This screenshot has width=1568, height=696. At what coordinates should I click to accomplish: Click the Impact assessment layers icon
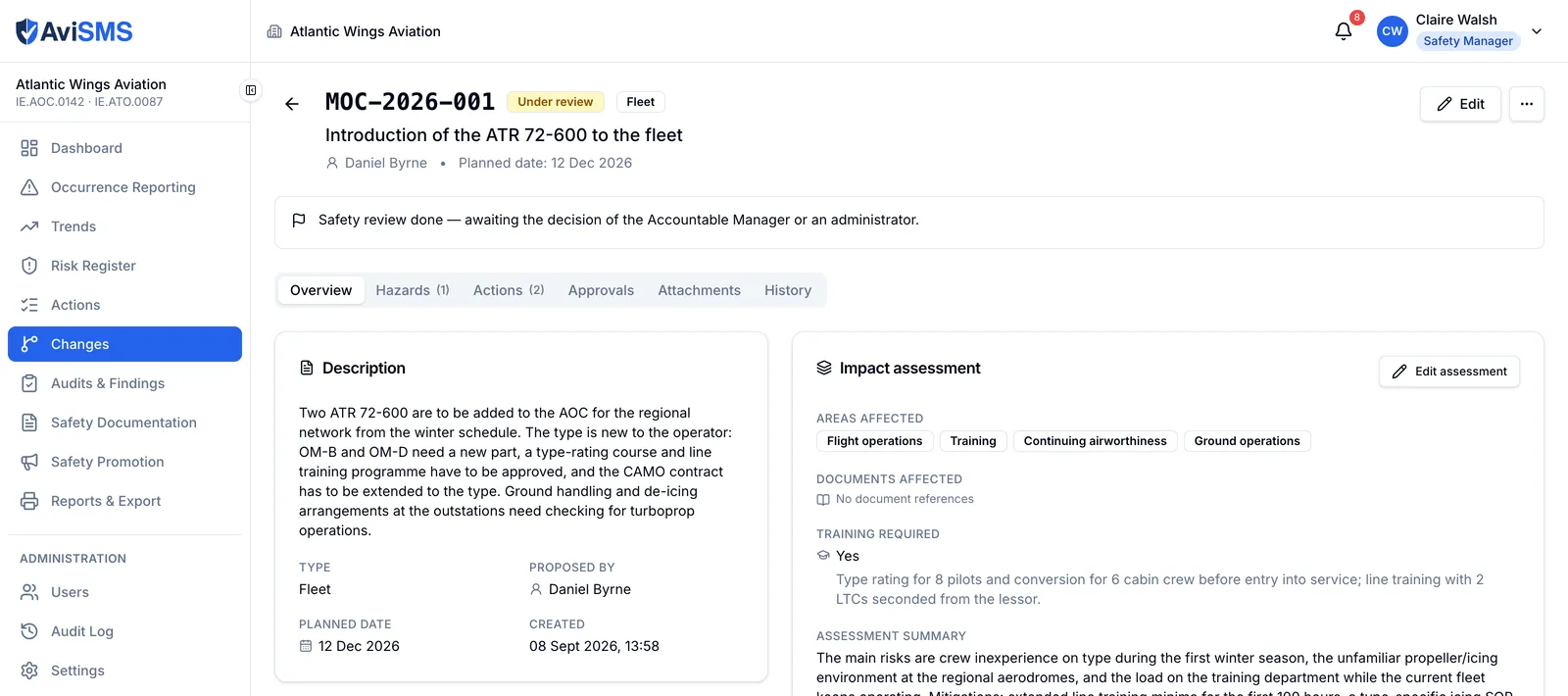[x=824, y=369]
